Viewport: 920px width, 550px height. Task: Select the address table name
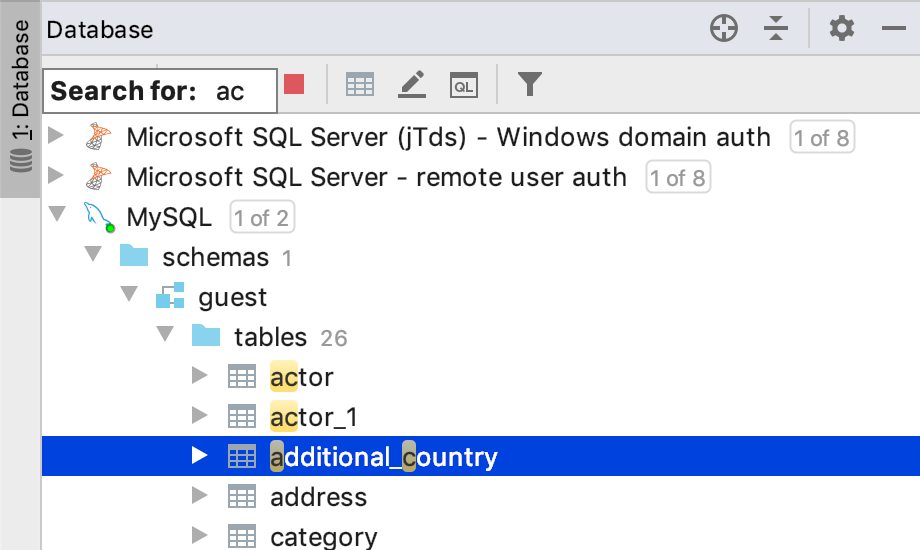[319, 497]
